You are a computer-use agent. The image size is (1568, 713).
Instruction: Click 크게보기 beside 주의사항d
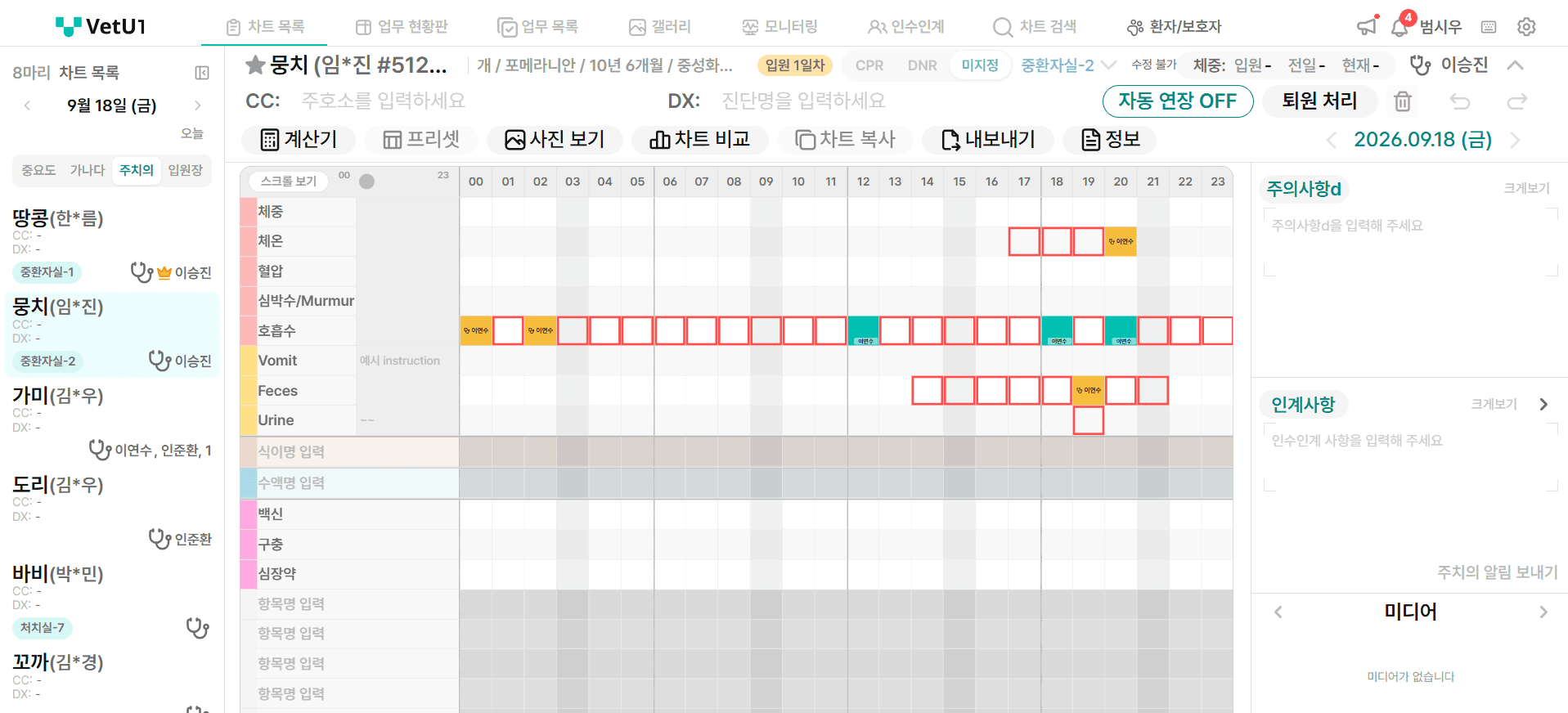pyautogui.click(x=1526, y=188)
